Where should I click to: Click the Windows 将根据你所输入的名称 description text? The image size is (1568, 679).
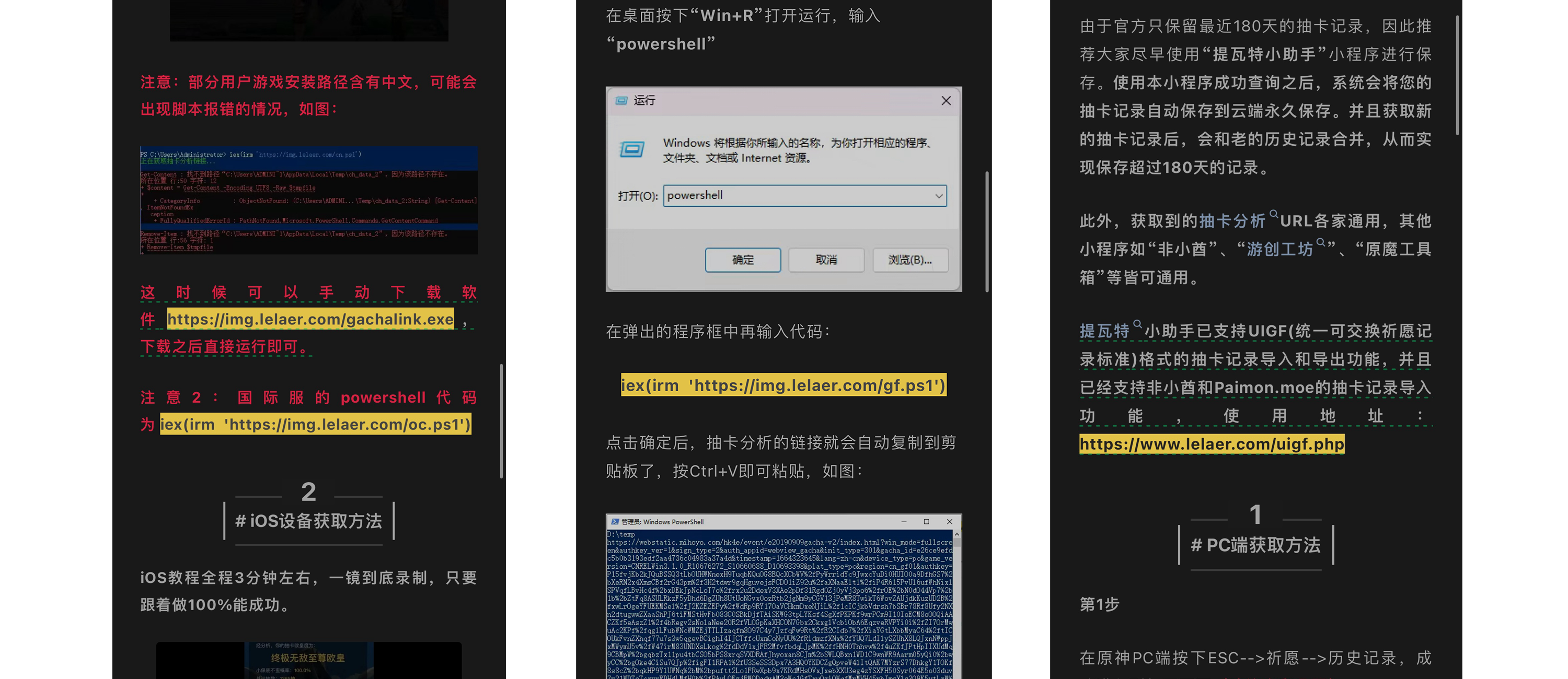tap(798, 150)
